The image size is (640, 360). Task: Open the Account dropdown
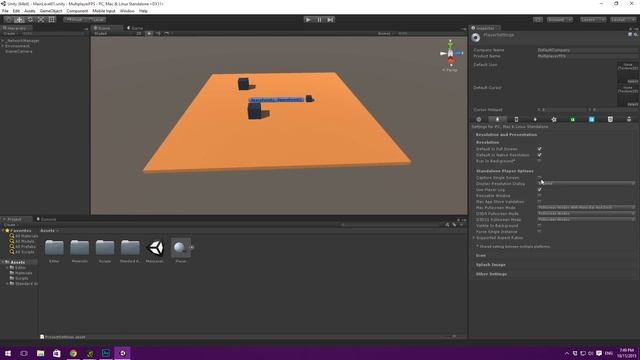coord(559,20)
